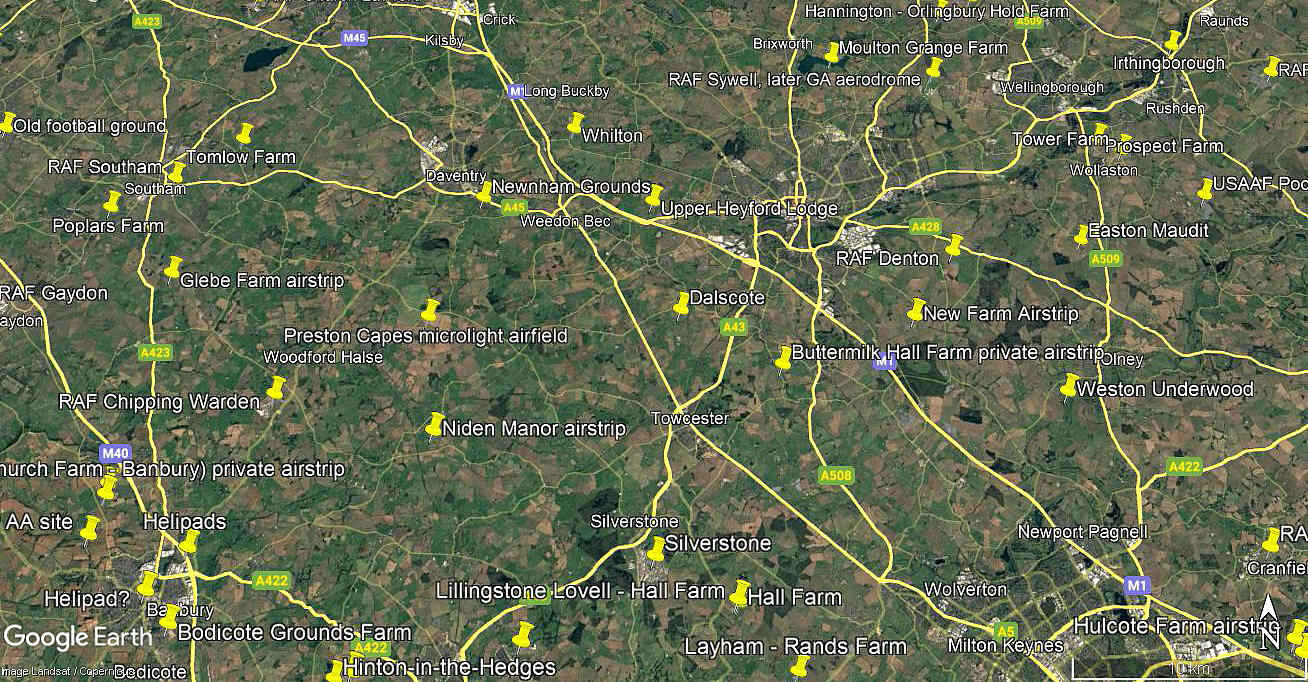Select the Niden Manor airstrip pin
Image resolution: width=1308 pixels, height=682 pixels.
coord(434,425)
